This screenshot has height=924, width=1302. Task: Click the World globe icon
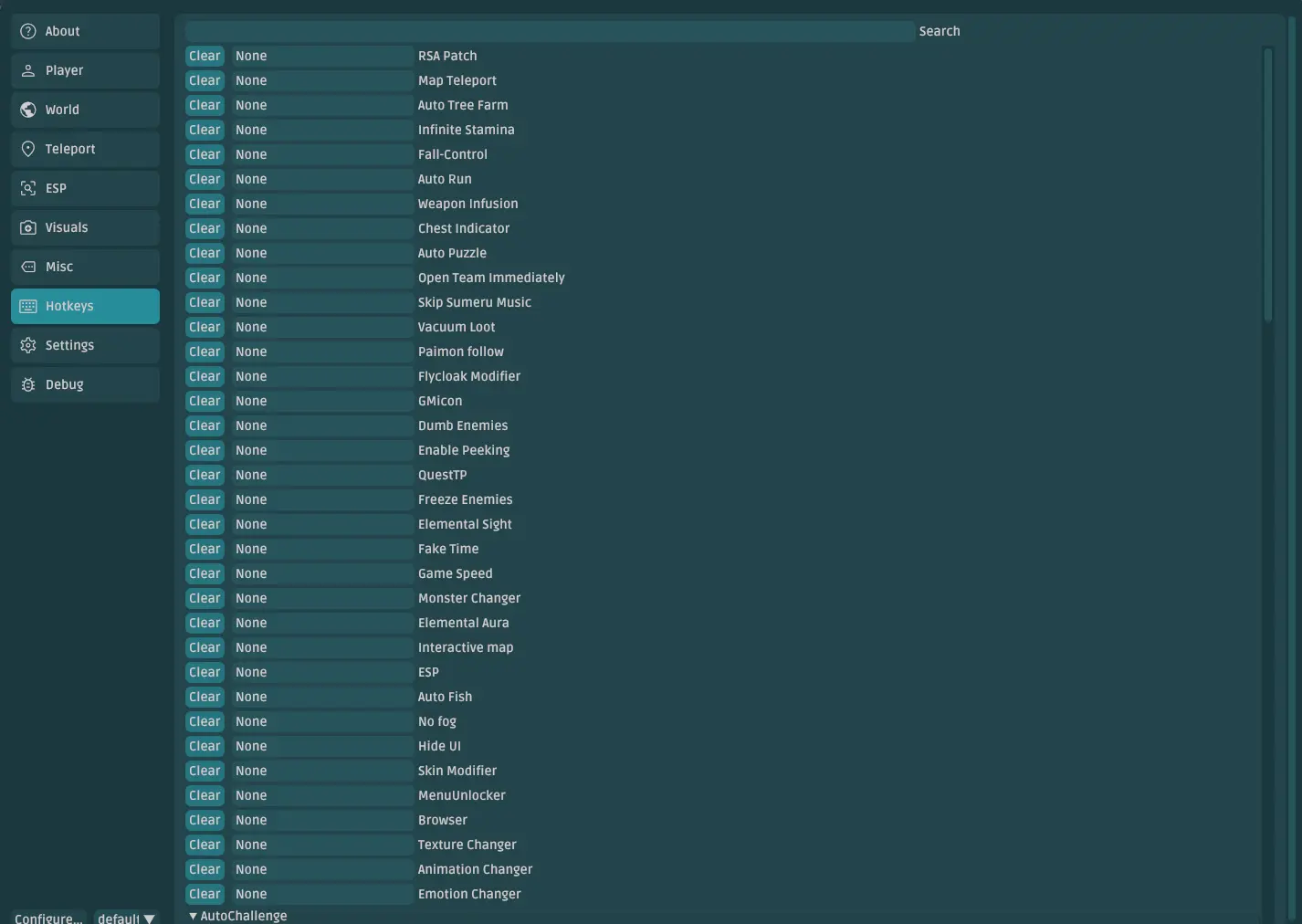(28, 110)
